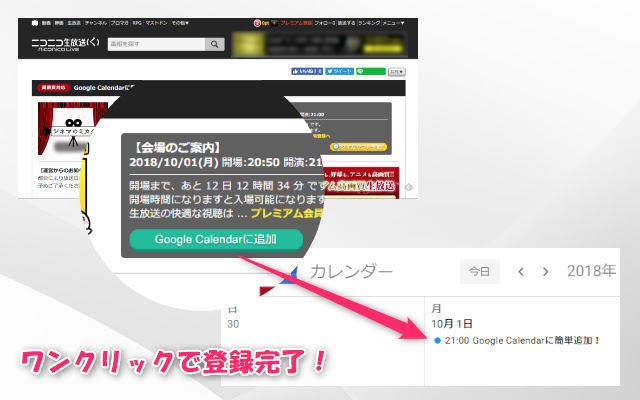Open the small gray share dropdown button
This screenshot has width=640, height=400.
(396, 72)
